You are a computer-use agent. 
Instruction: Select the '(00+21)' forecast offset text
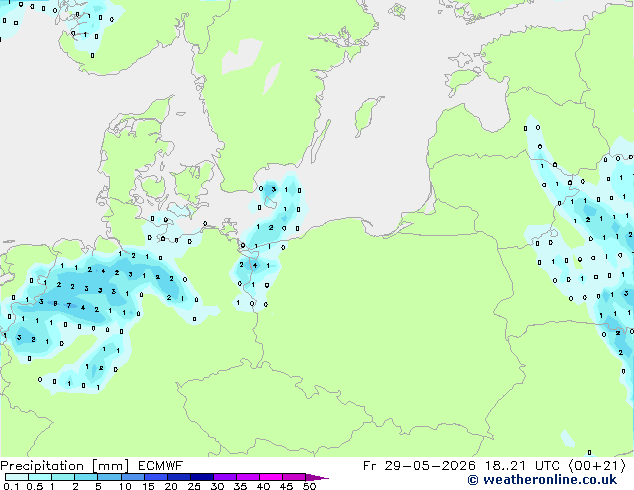(597, 466)
